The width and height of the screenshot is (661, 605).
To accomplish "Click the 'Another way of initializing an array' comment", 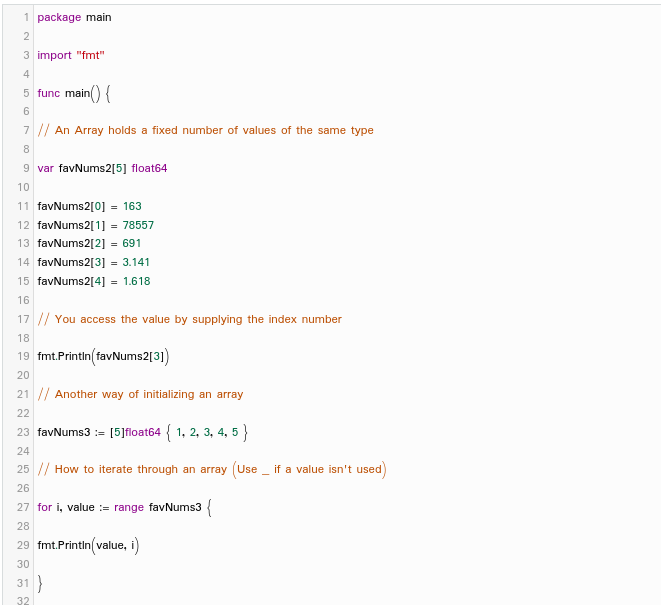I will pos(140,394).
